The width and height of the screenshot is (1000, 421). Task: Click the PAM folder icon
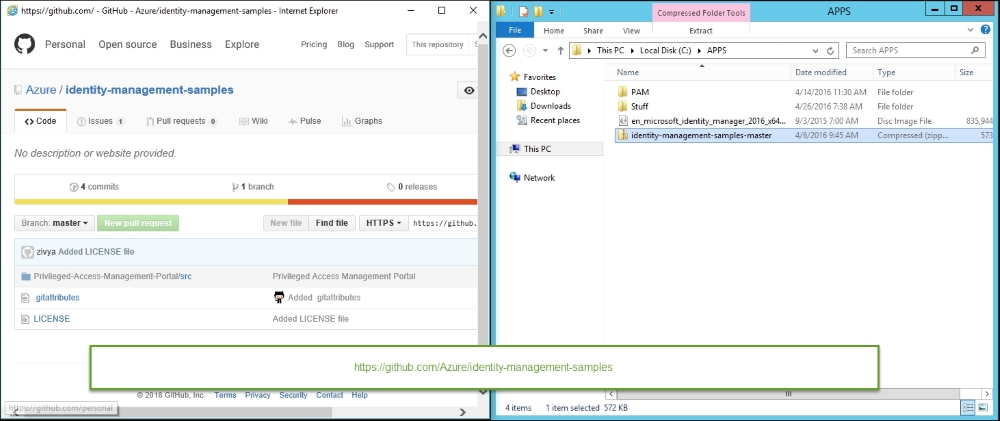coord(623,92)
